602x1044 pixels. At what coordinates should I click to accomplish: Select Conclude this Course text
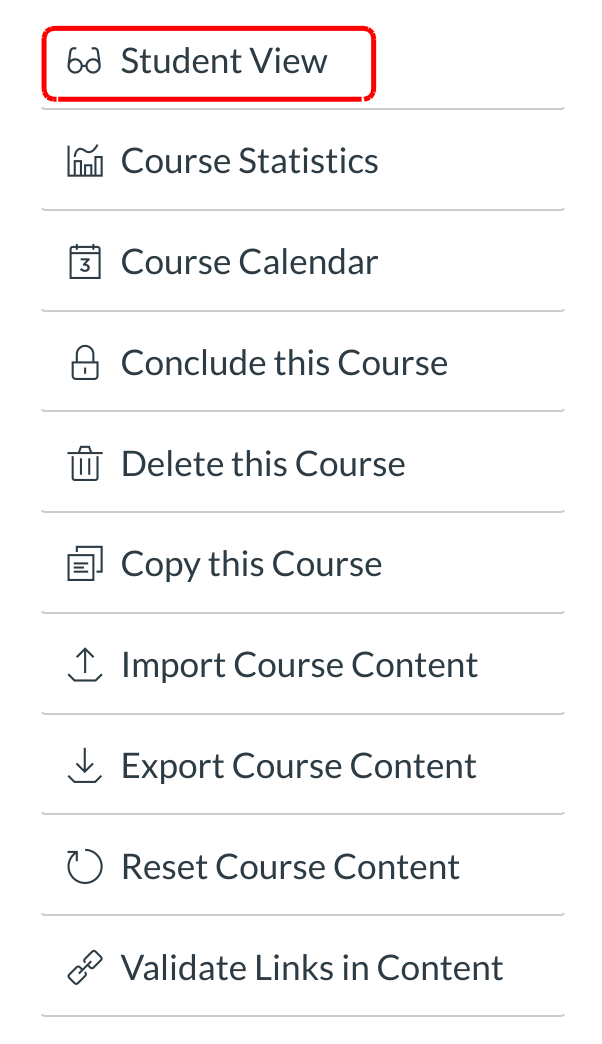(x=284, y=363)
